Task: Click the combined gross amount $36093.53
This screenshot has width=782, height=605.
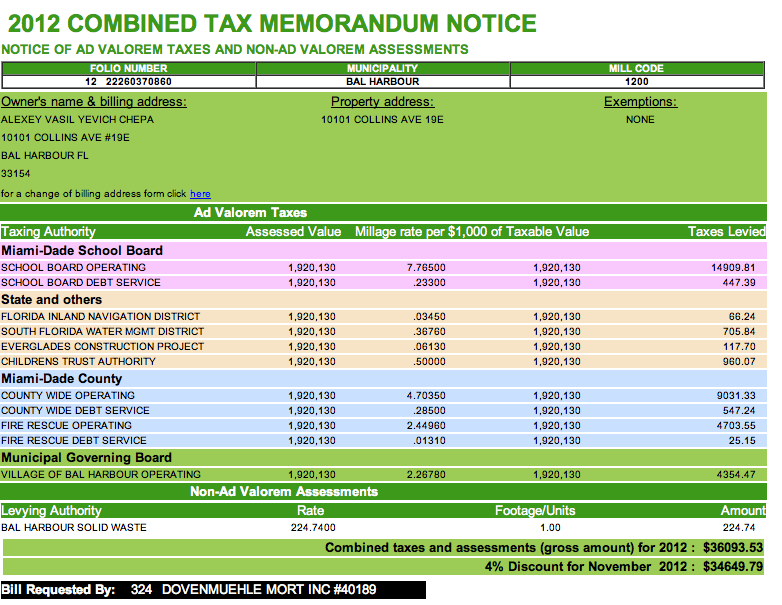Action: [733, 548]
